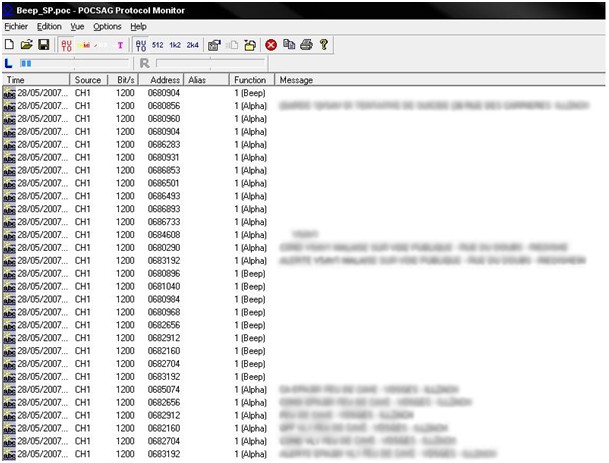The height and width of the screenshot is (463, 609).
Task: Select the row with address 0680960
Action: click(304, 118)
